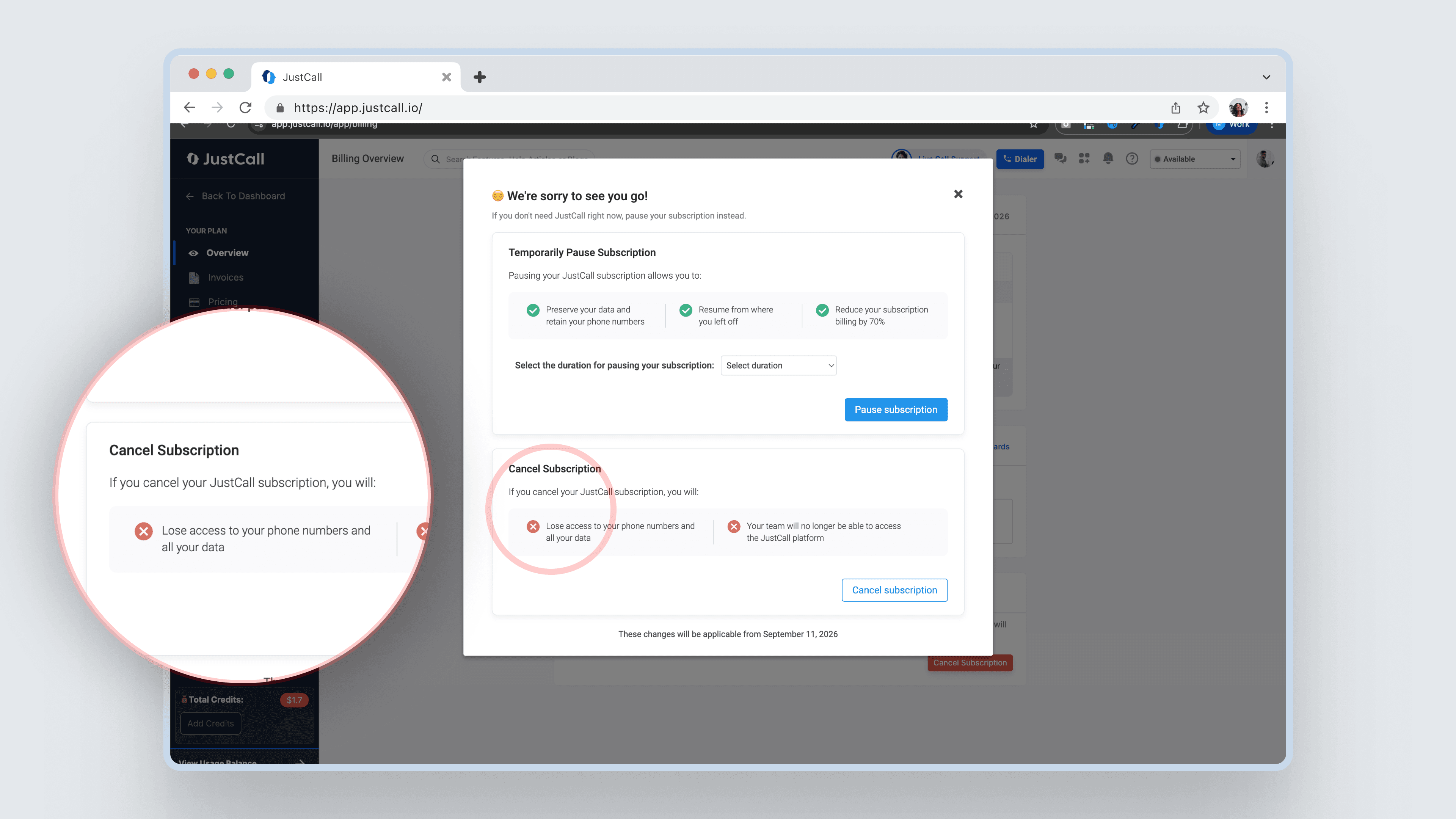Open new browser tab with plus
This screenshot has width=1456, height=819.
[479, 77]
